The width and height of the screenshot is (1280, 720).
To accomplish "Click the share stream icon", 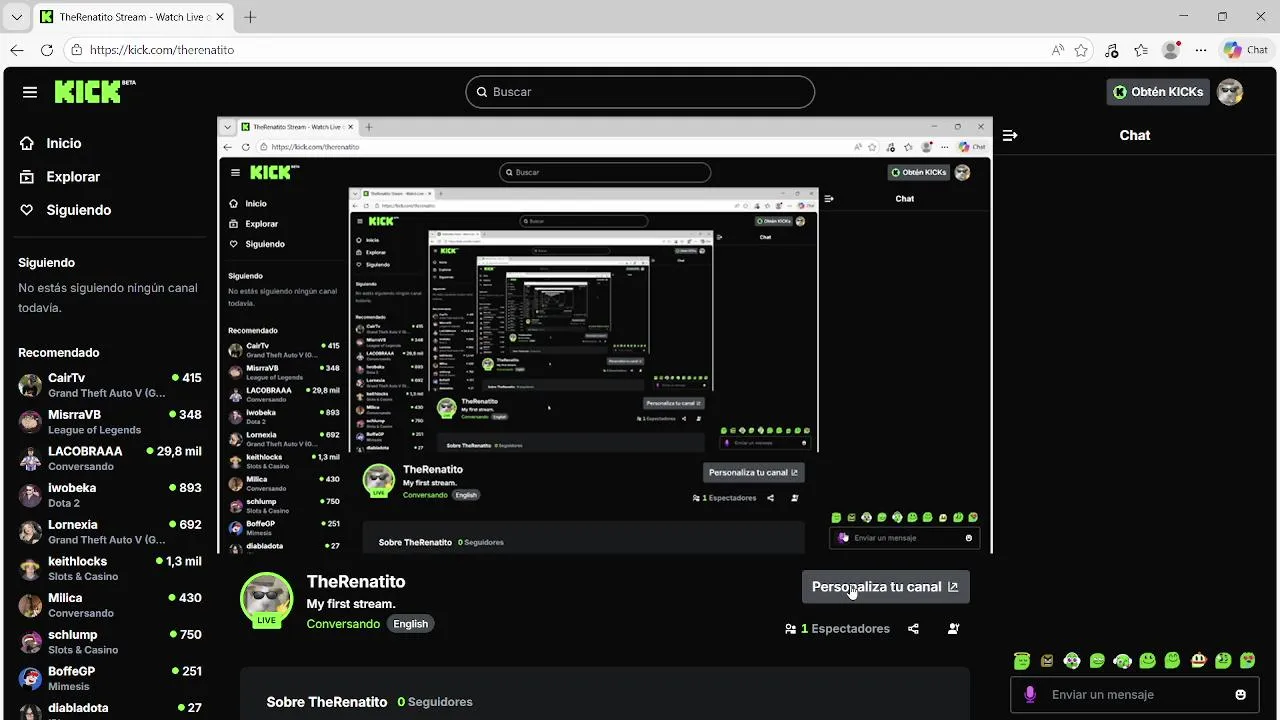I will [913, 629].
